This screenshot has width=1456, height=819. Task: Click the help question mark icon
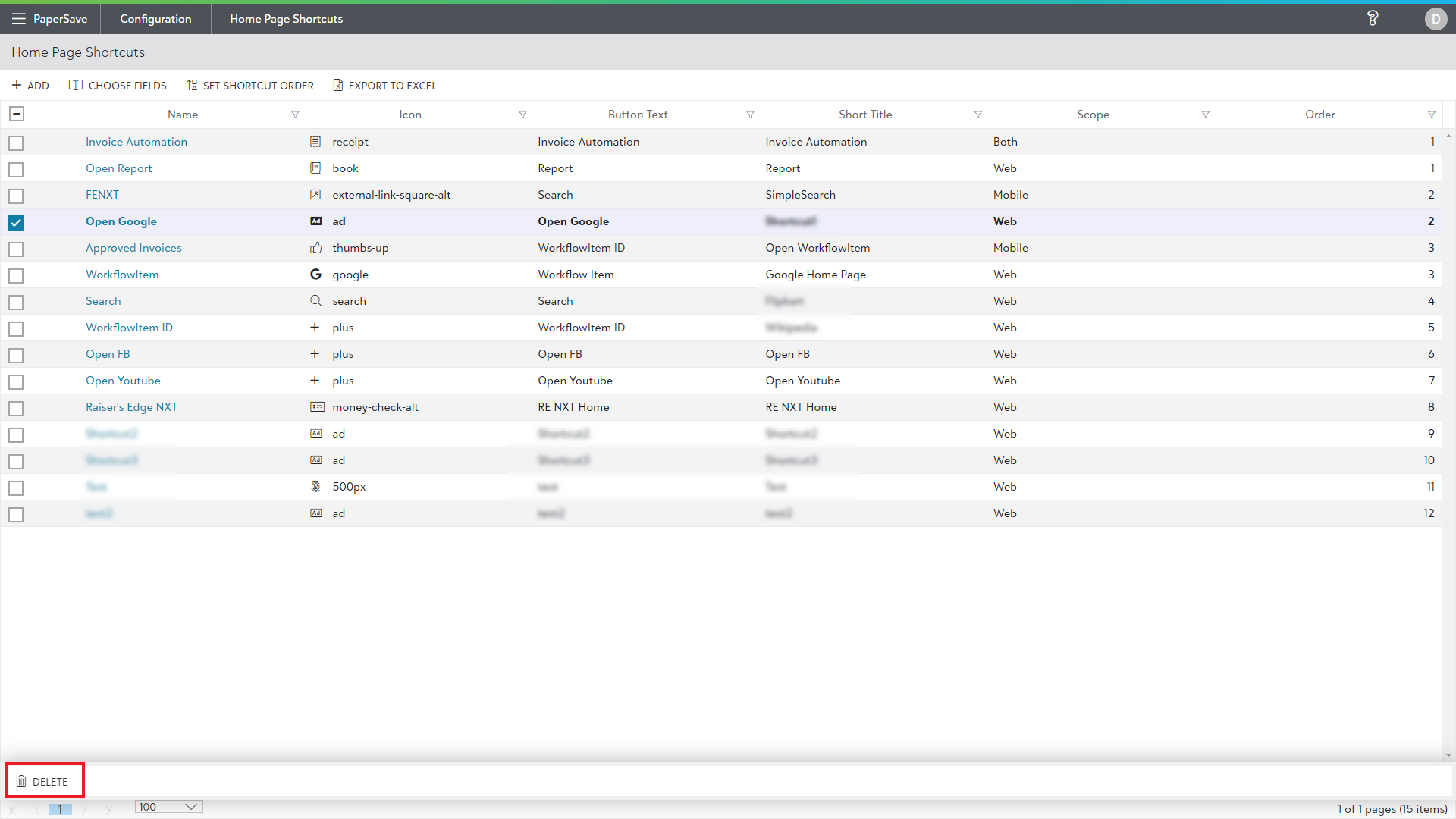(x=1372, y=18)
